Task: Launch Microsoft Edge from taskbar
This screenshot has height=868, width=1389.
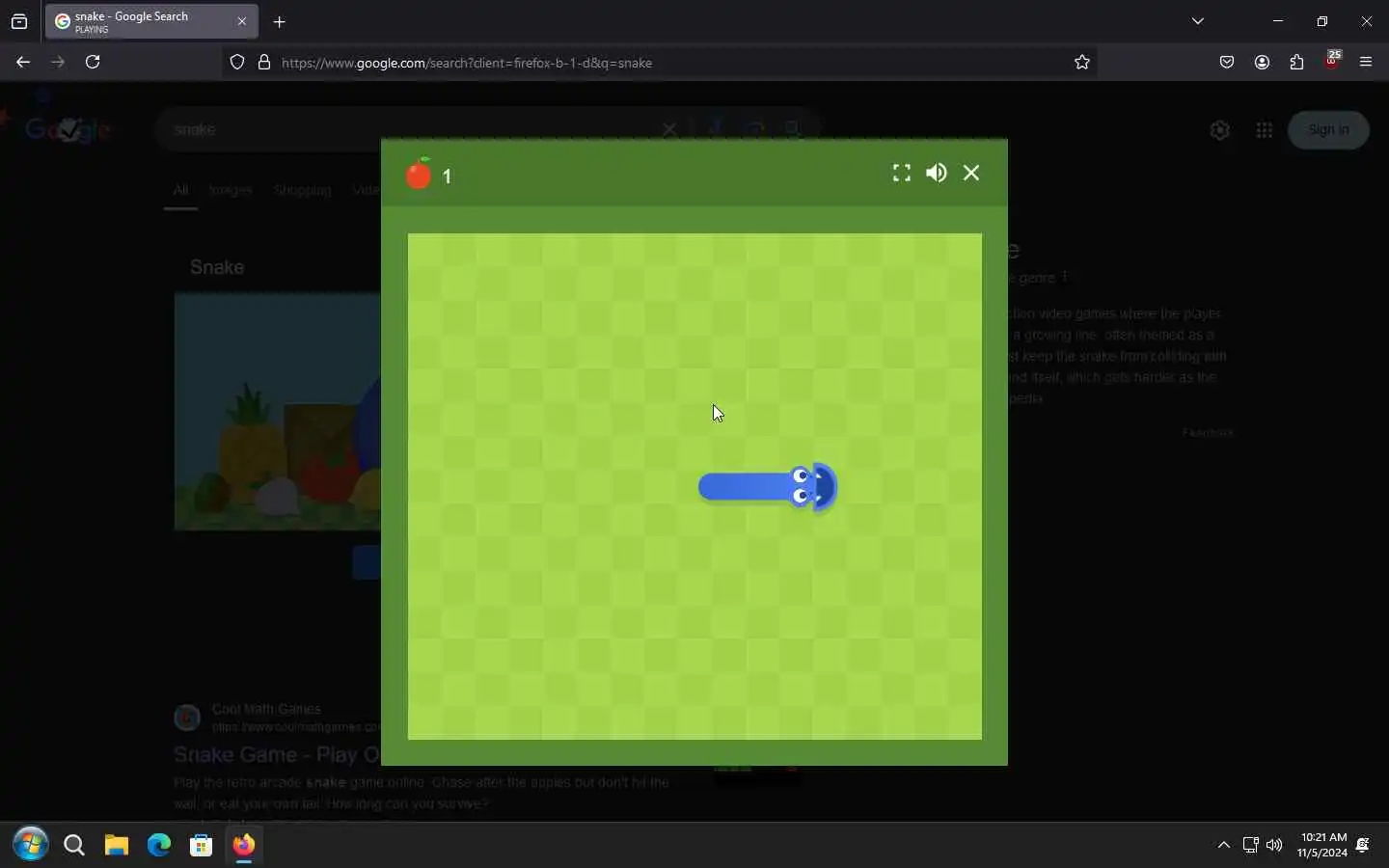Action: (x=159, y=846)
